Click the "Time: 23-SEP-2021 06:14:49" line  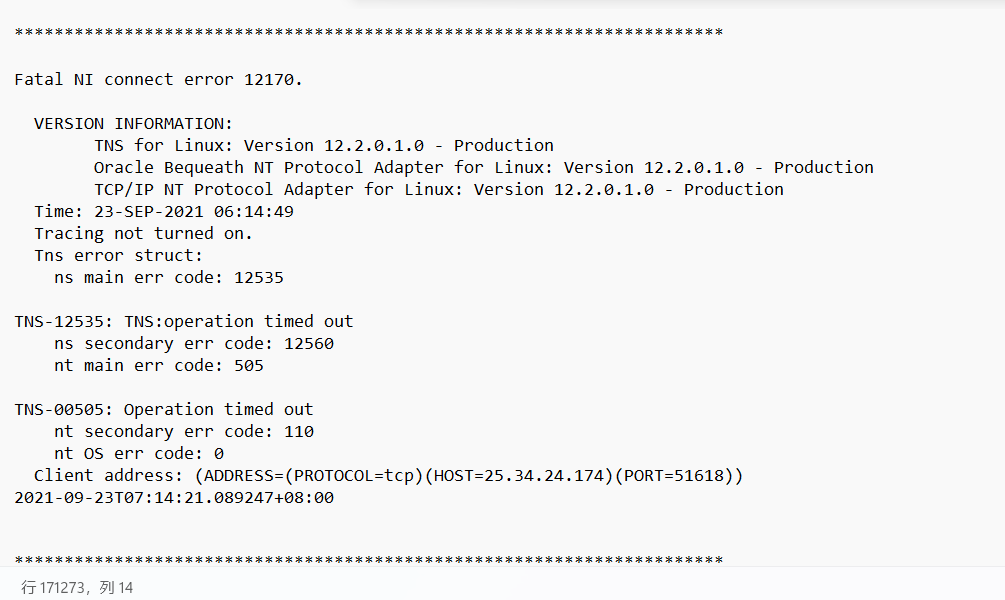coord(164,211)
